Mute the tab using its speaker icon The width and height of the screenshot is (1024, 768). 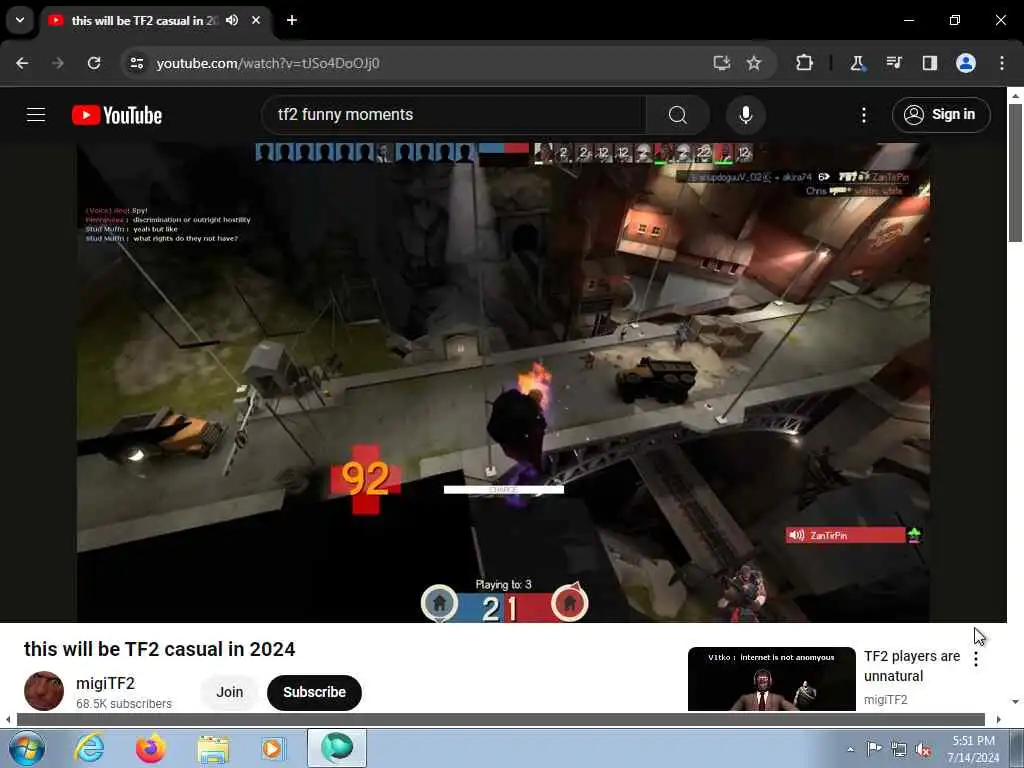(x=232, y=20)
